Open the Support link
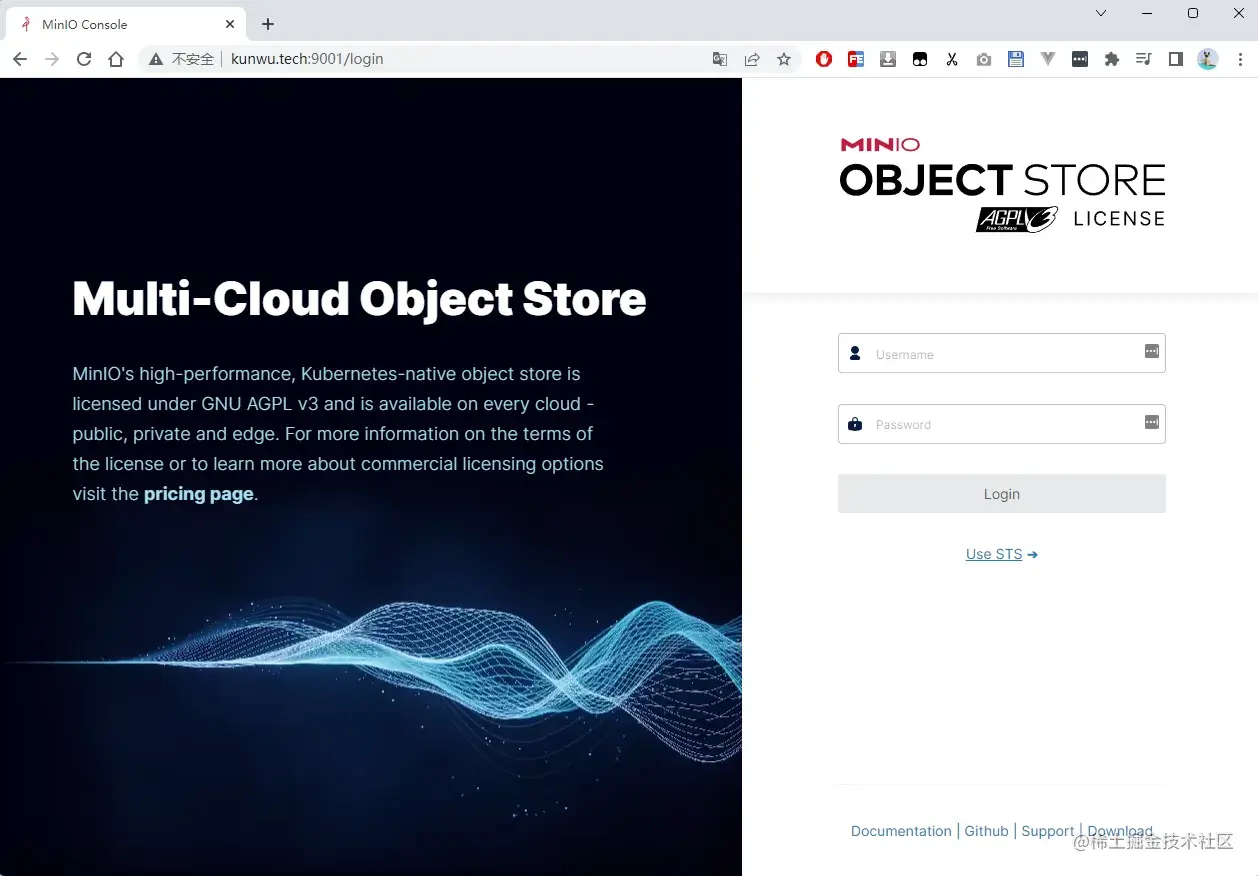The height and width of the screenshot is (876, 1258). click(x=1048, y=831)
